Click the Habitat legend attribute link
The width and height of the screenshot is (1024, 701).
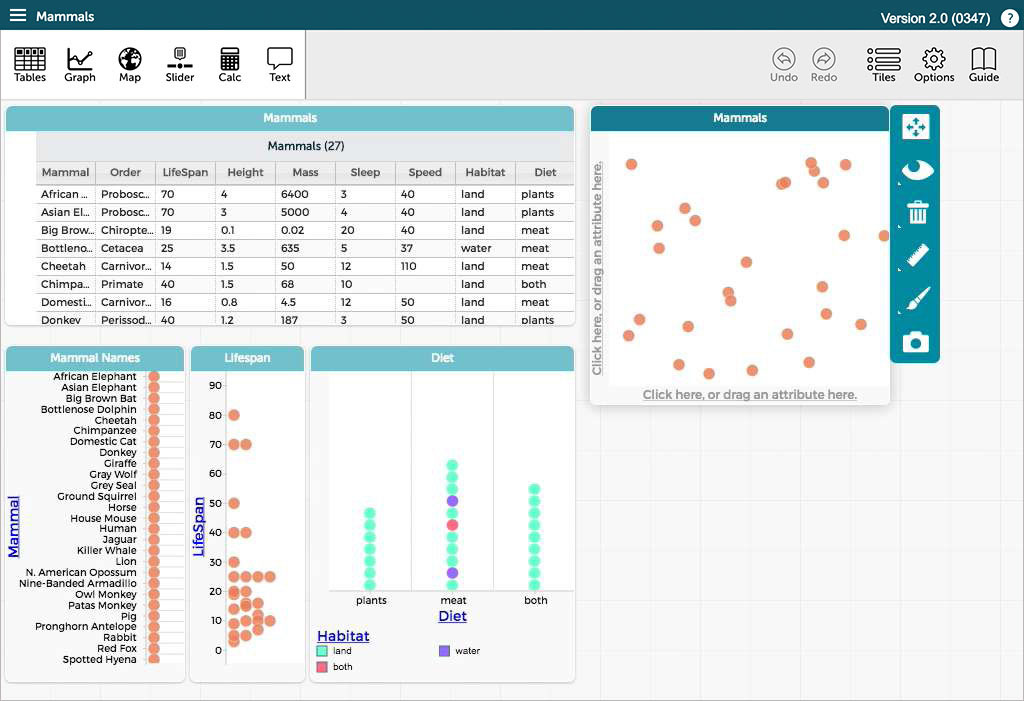coord(343,636)
